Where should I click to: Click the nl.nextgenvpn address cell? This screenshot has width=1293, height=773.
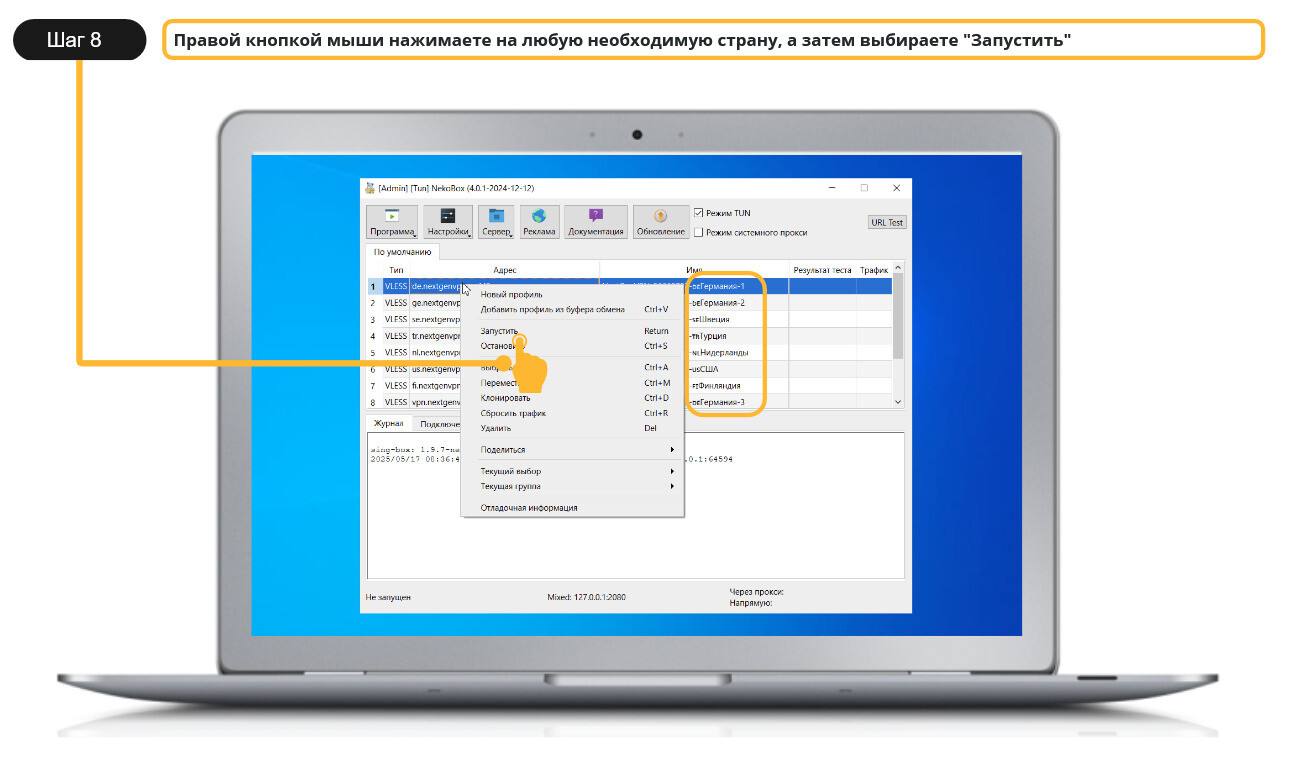[436, 352]
